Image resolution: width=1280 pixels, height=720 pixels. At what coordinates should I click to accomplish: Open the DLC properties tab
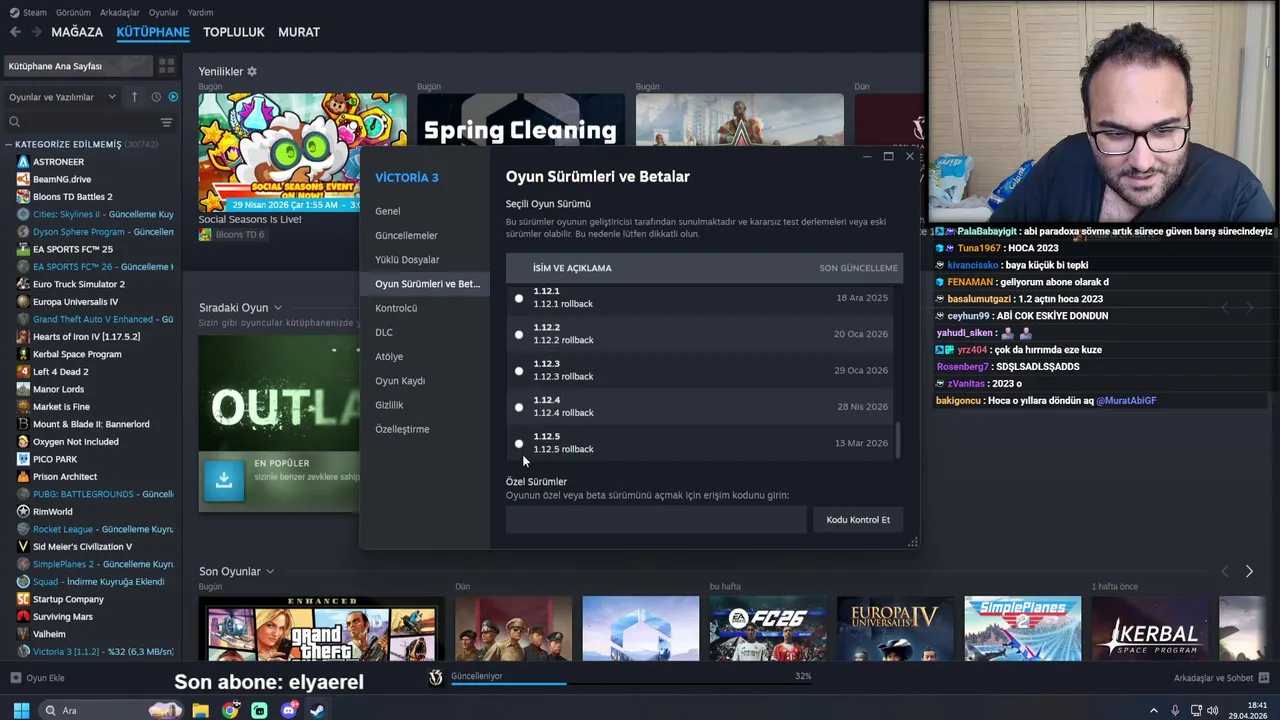pyautogui.click(x=384, y=332)
